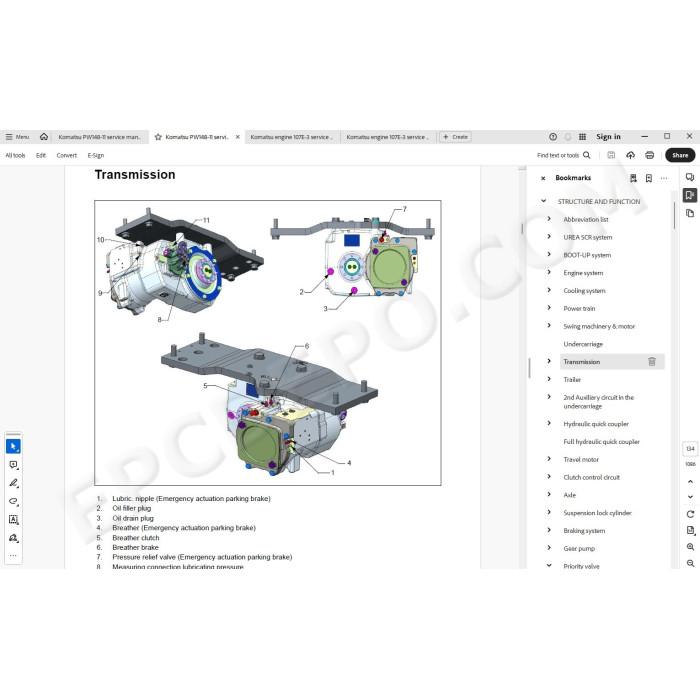Open 2nd Auxiliary circuit in the undercarriage bookmark
The height and width of the screenshot is (700, 700).
(598, 402)
